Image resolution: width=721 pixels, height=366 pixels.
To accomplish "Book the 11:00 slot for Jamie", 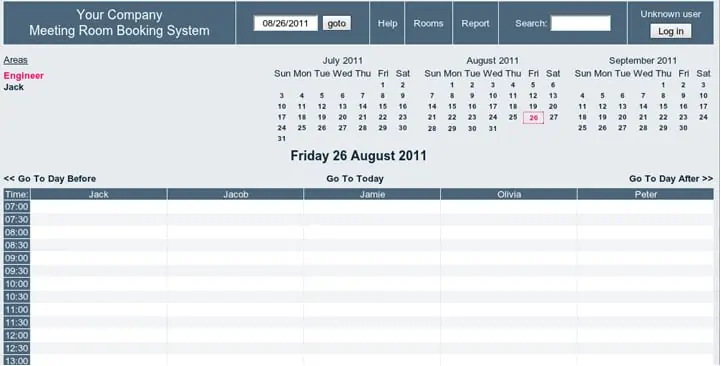I will point(372,309).
